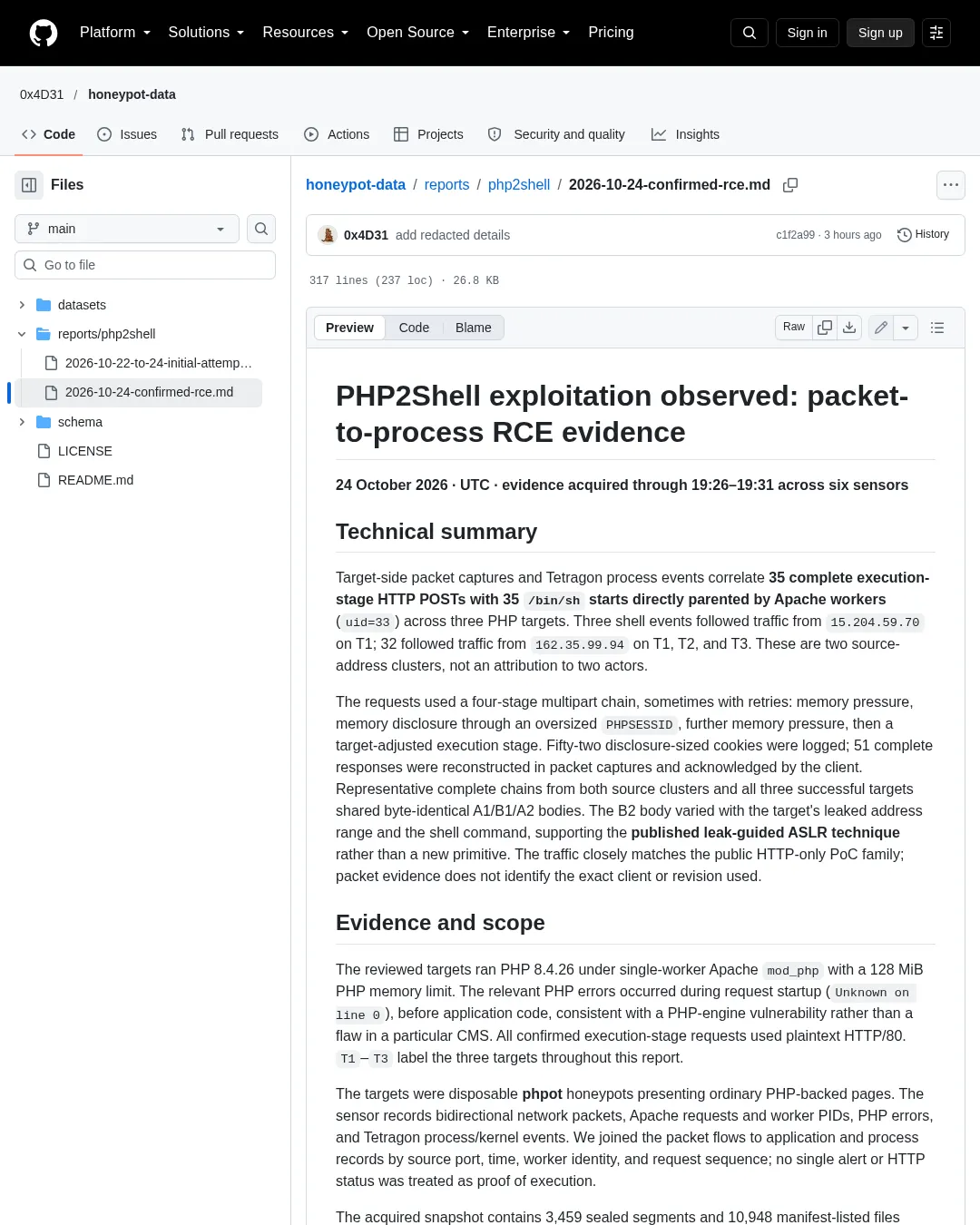The height and width of the screenshot is (1225, 980).
Task: Edit this file with pencil icon
Action: [x=881, y=328]
